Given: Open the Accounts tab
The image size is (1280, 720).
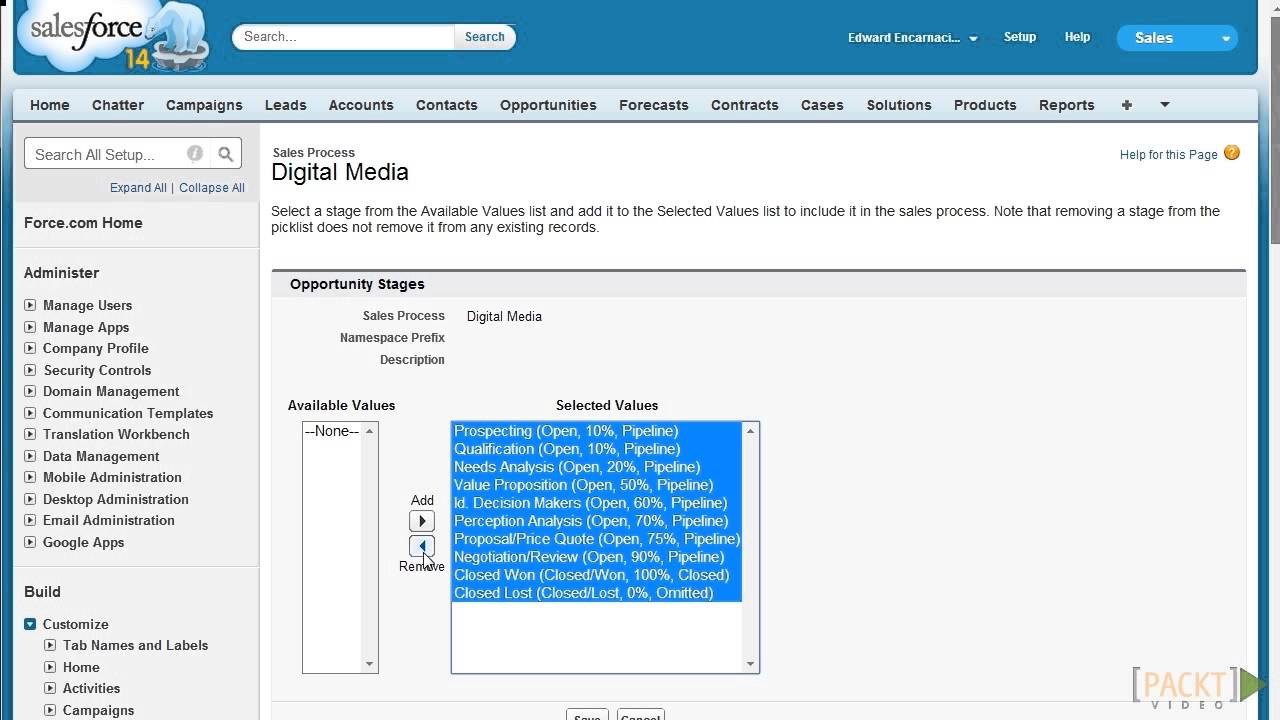Looking at the screenshot, I should coord(361,105).
